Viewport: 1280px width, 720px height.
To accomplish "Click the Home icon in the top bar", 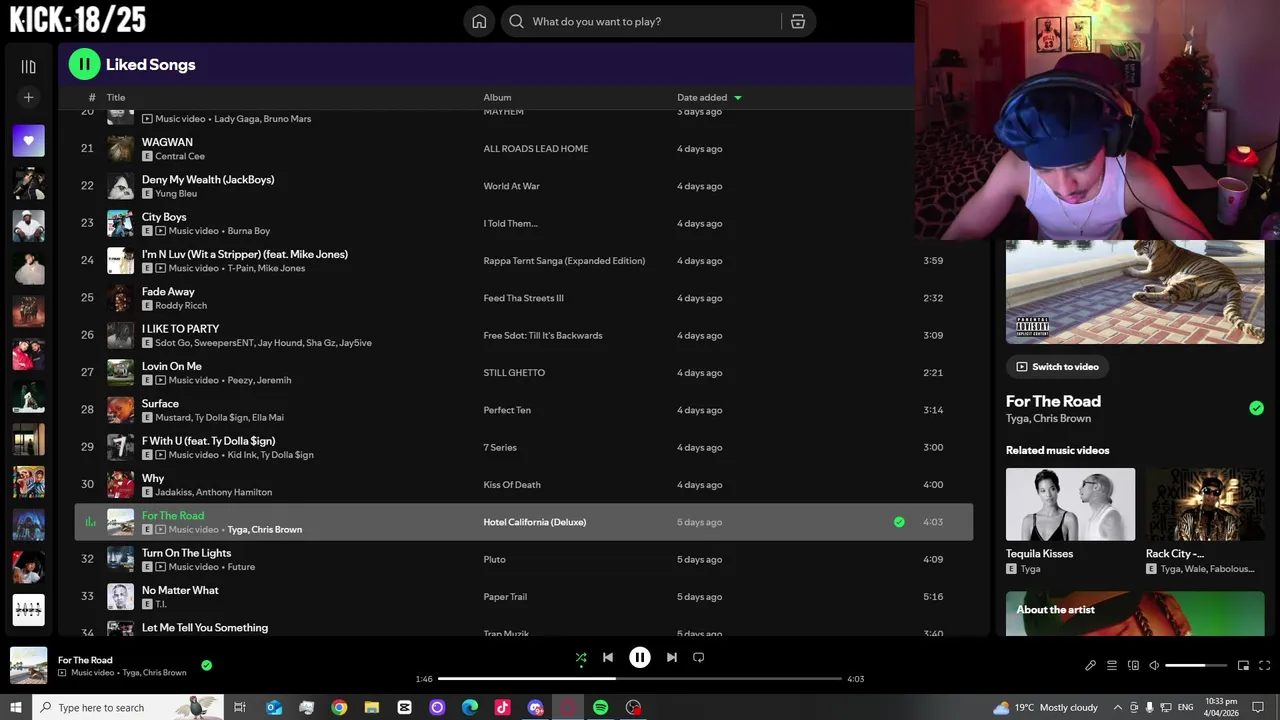I will (x=479, y=21).
